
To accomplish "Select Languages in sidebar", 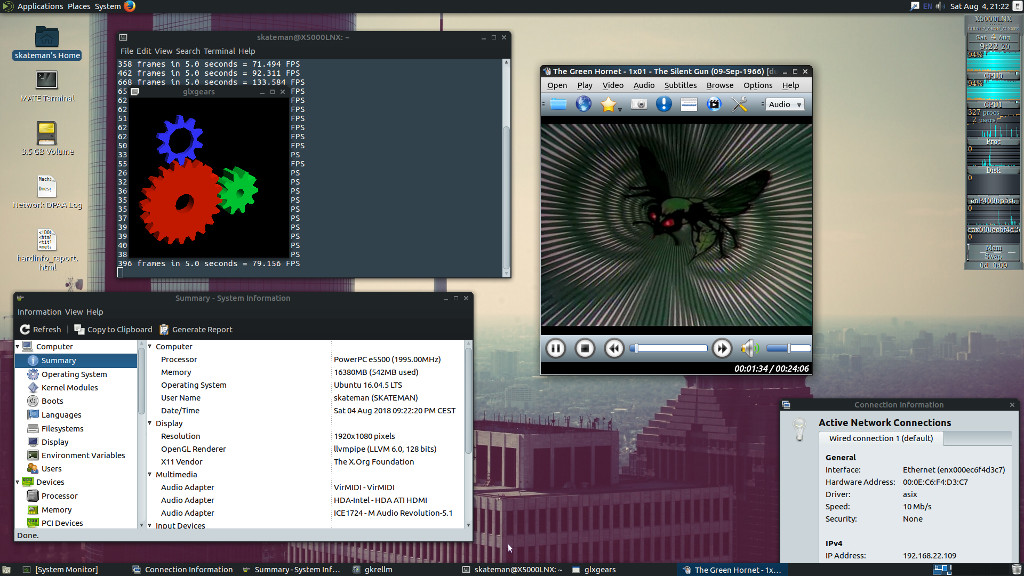I will coord(61,415).
